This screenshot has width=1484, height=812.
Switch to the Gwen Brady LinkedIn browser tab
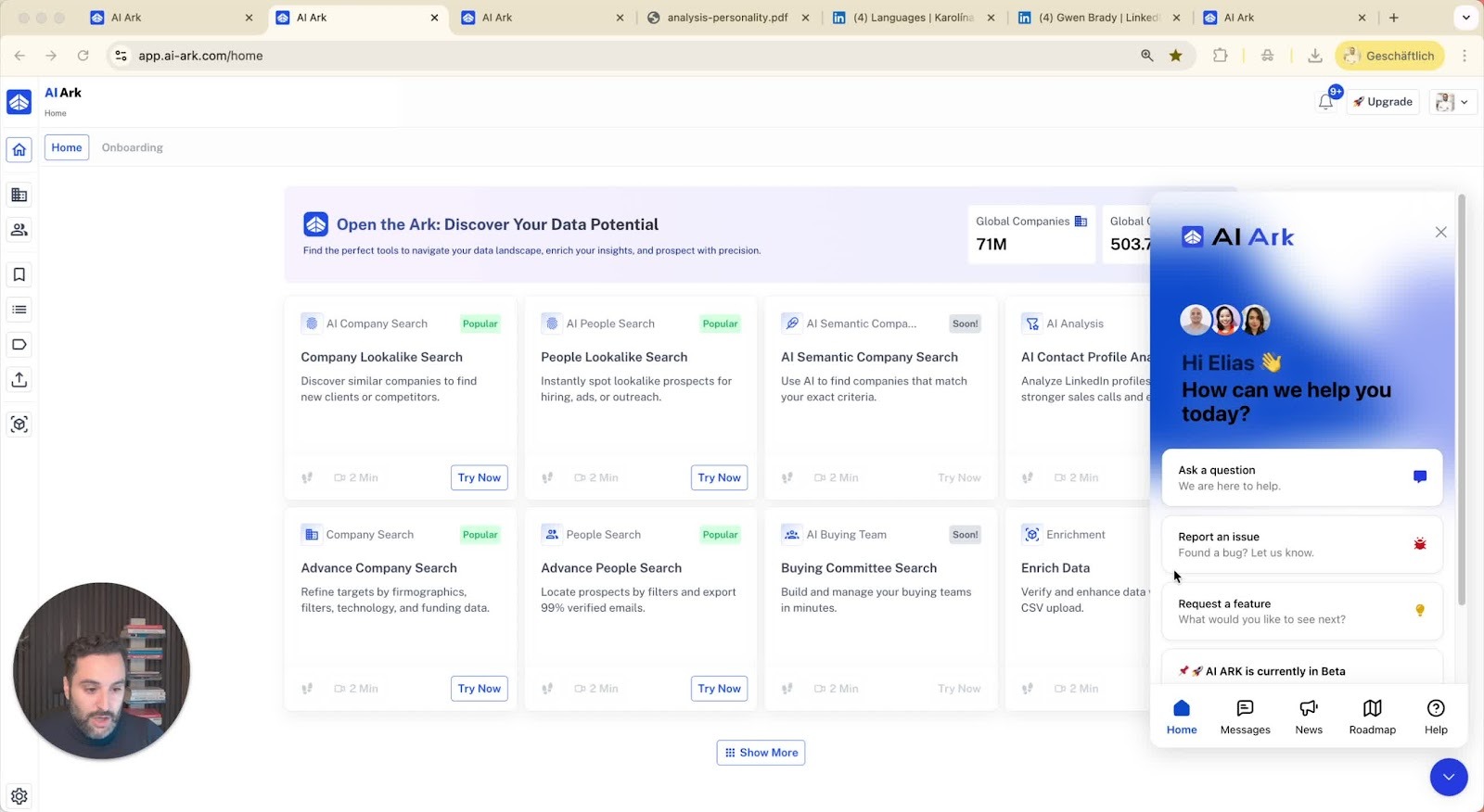[1098, 18]
